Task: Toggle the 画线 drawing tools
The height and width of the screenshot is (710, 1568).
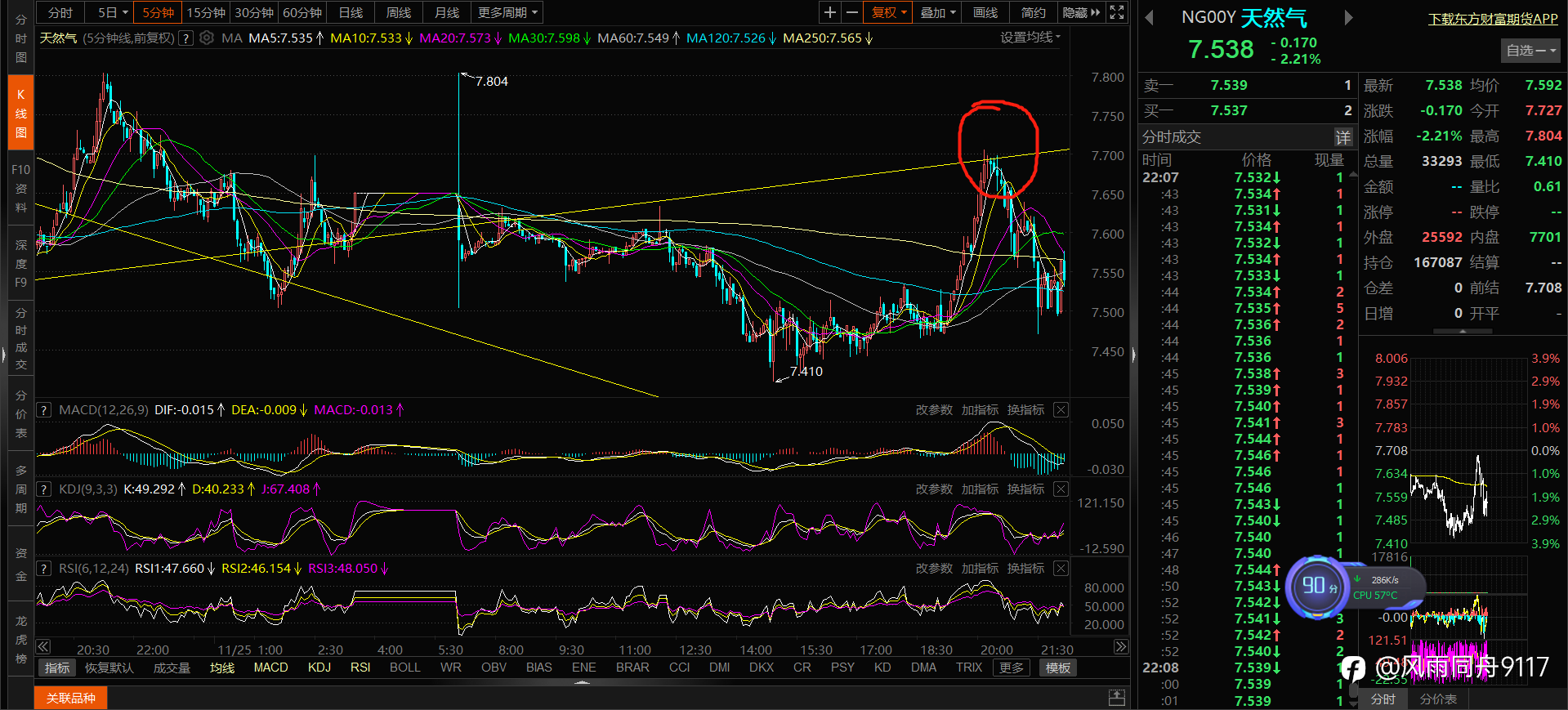Action: (986, 12)
